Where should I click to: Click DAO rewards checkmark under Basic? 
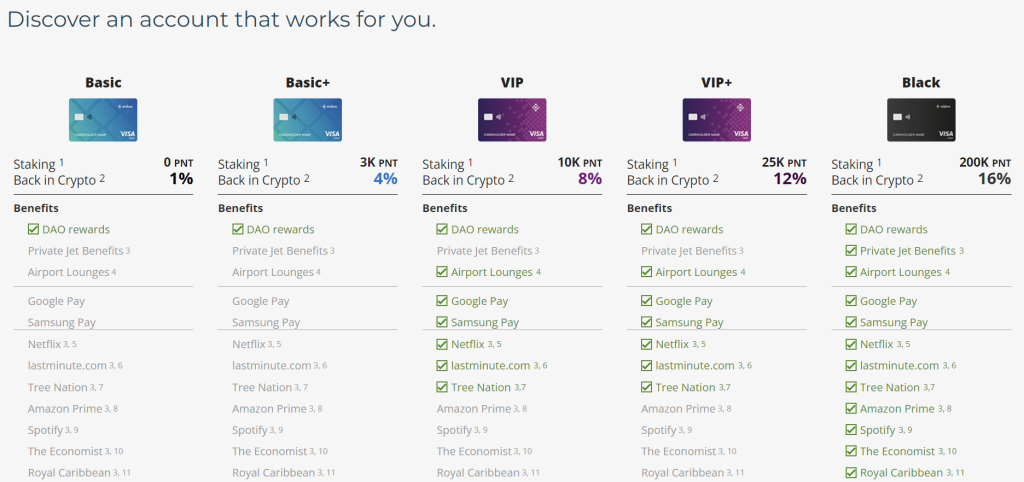pyautogui.click(x=34, y=229)
